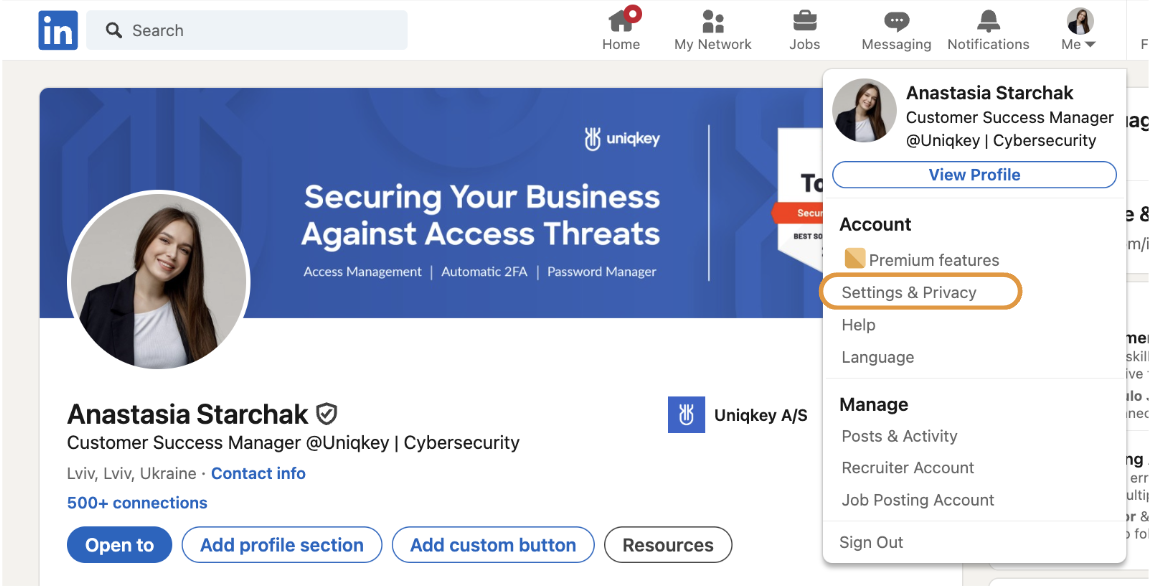View 500+ connections link

(137, 503)
